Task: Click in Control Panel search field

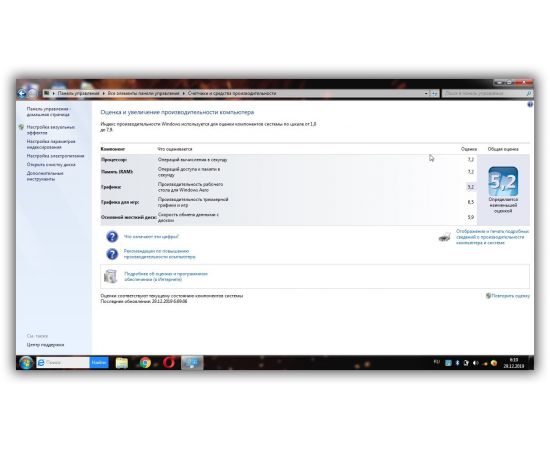Action: 484,93
